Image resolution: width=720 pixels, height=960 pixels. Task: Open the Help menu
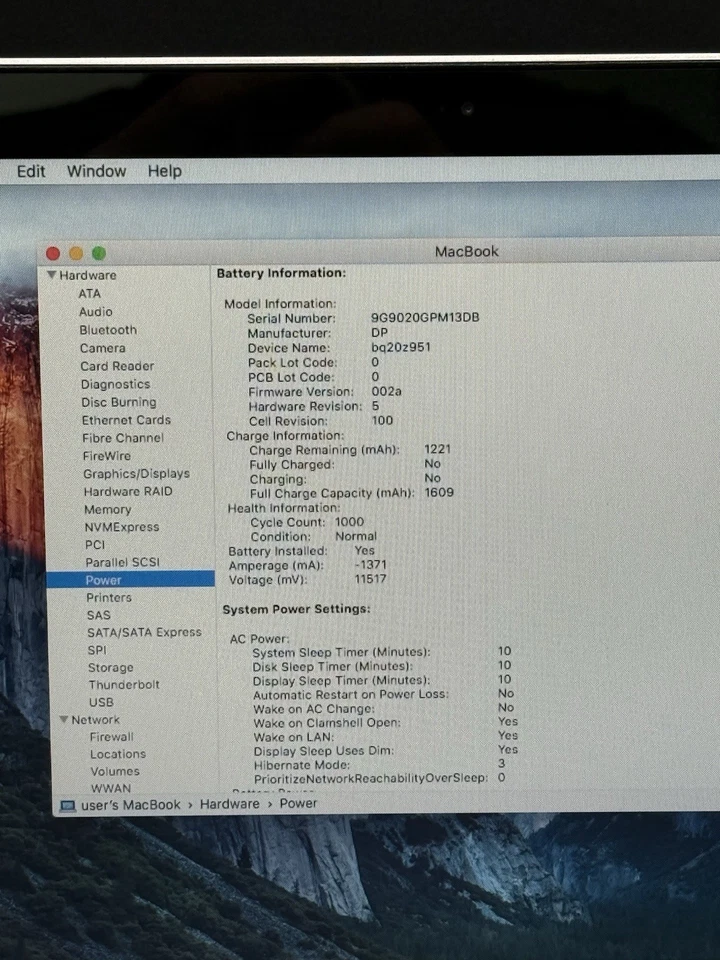pos(165,171)
